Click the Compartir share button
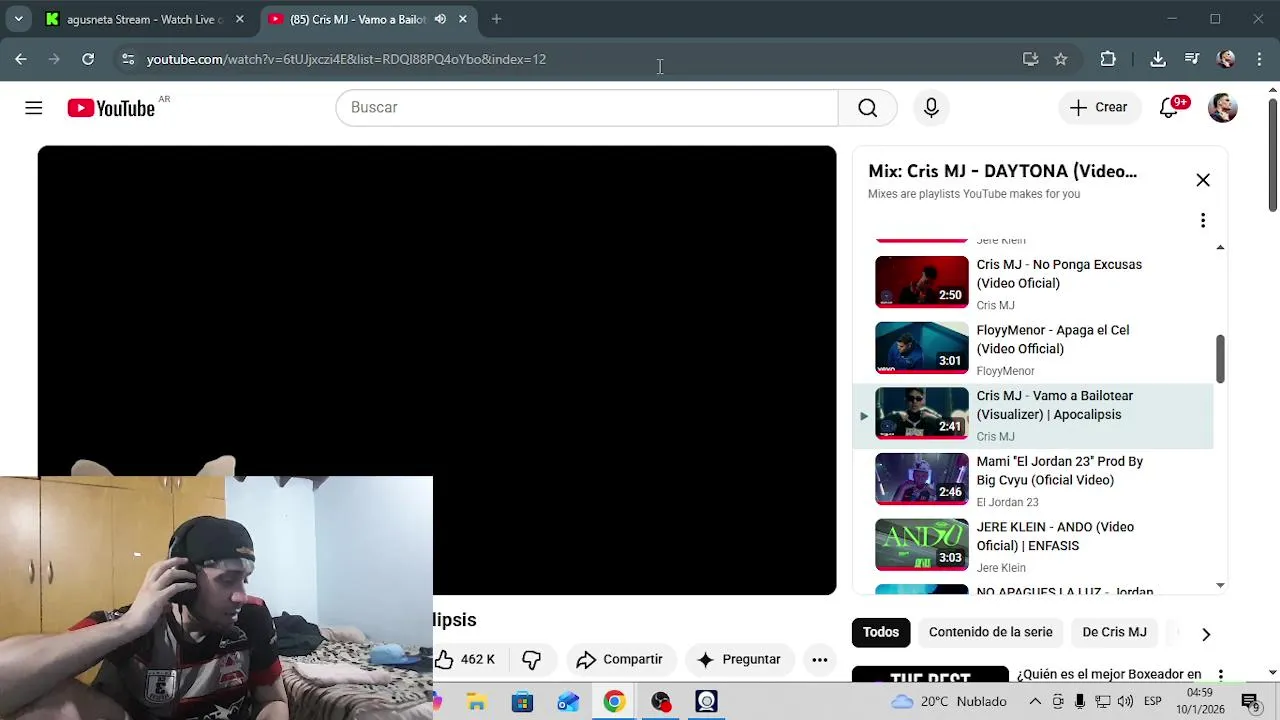 (620, 659)
